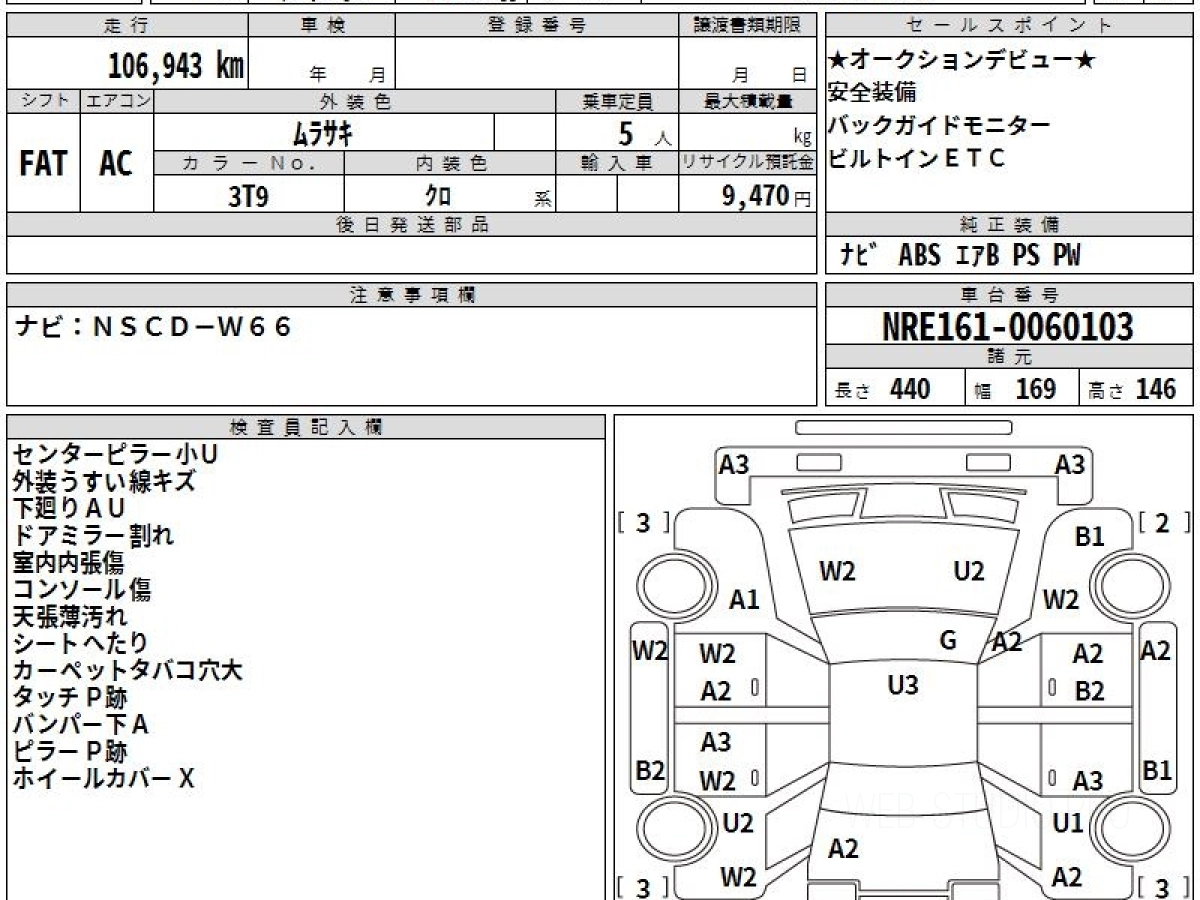The width and height of the screenshot is (1200, 900).
Task: Select the バックガイドモニター line
Action: pyautogui.click(x=939, y=126)
